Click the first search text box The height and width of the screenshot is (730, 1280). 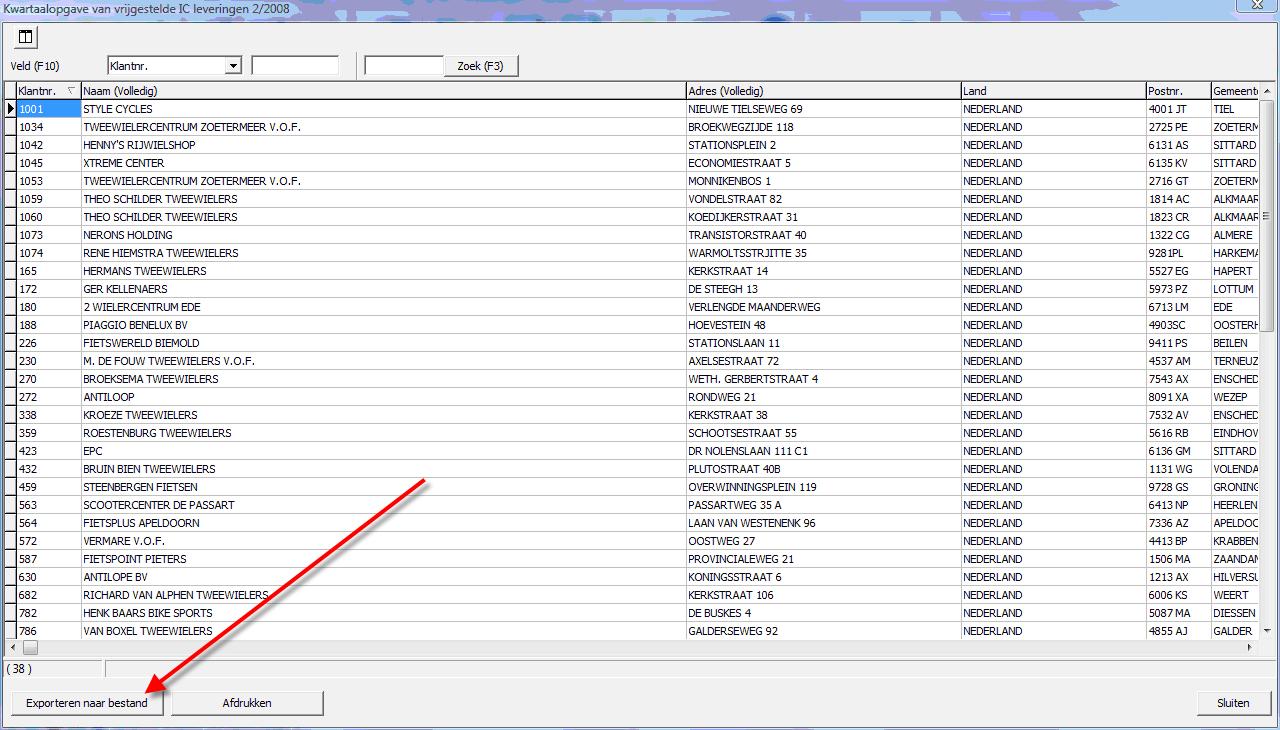tap(295, 66)
